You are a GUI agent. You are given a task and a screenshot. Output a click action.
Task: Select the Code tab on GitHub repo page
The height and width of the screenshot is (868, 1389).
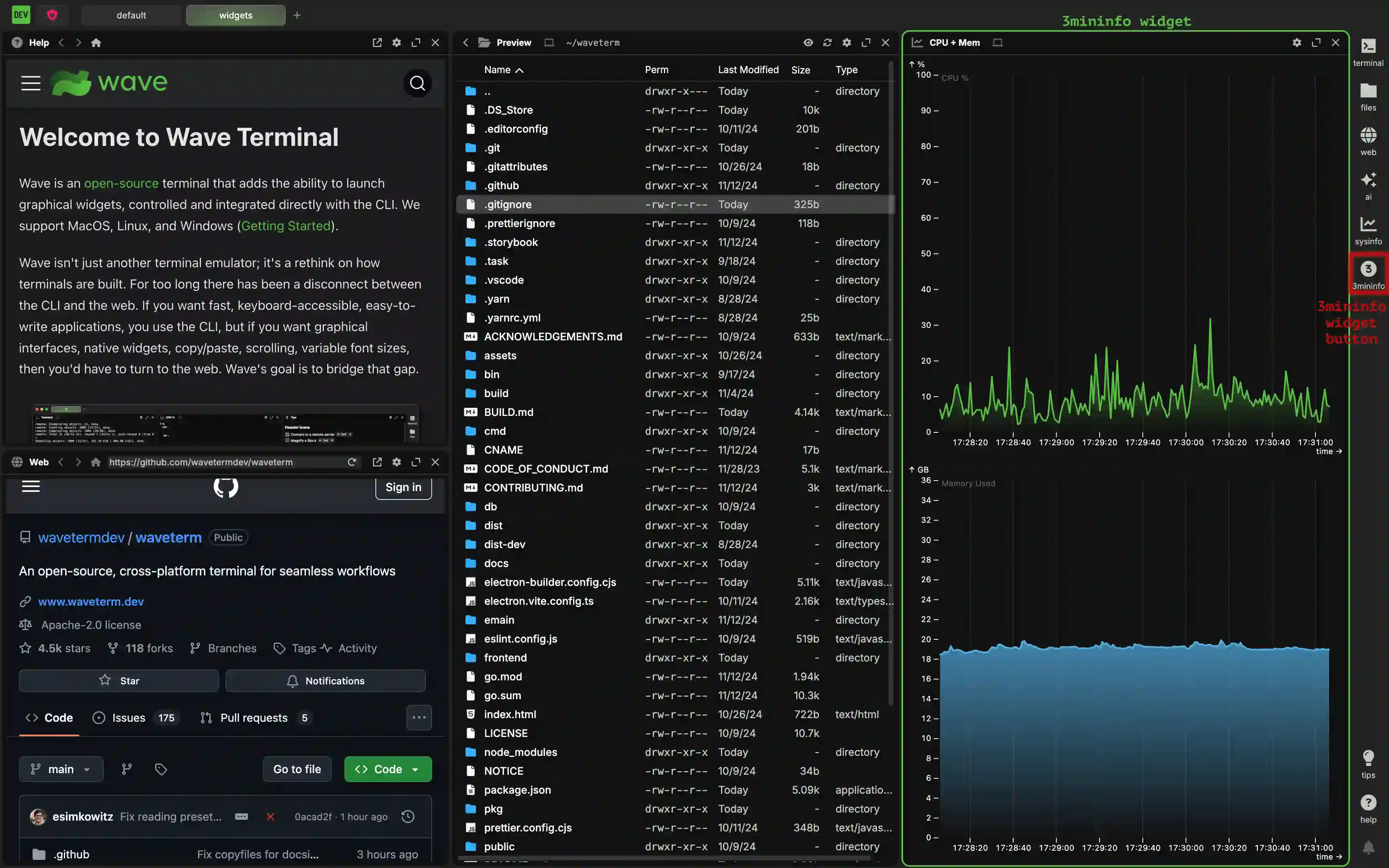58,717
